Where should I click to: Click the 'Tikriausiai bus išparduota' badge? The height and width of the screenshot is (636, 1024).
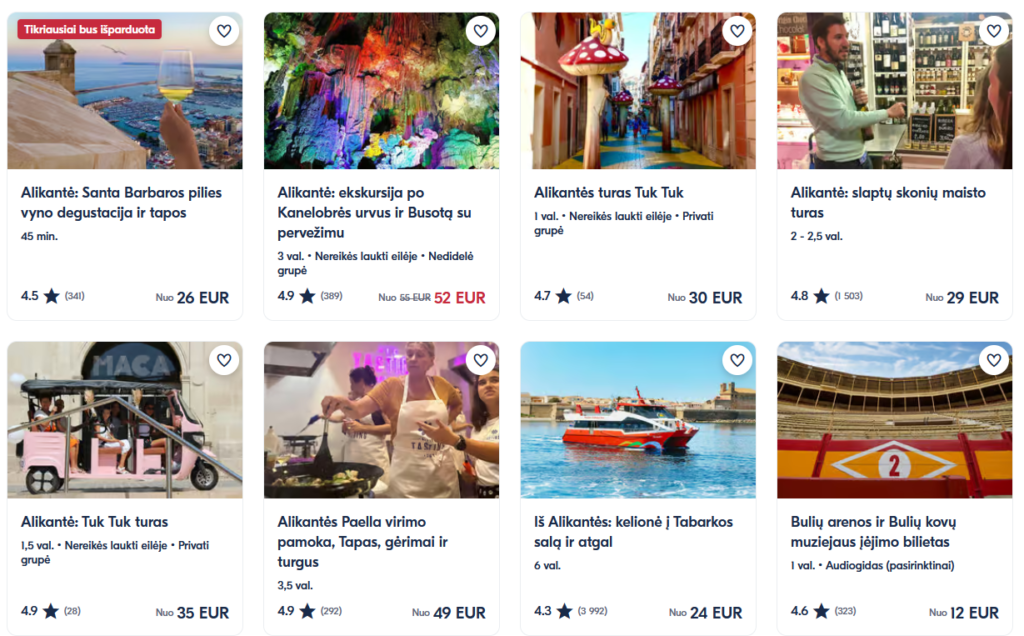pyautogui.click(x=89, y=29)
